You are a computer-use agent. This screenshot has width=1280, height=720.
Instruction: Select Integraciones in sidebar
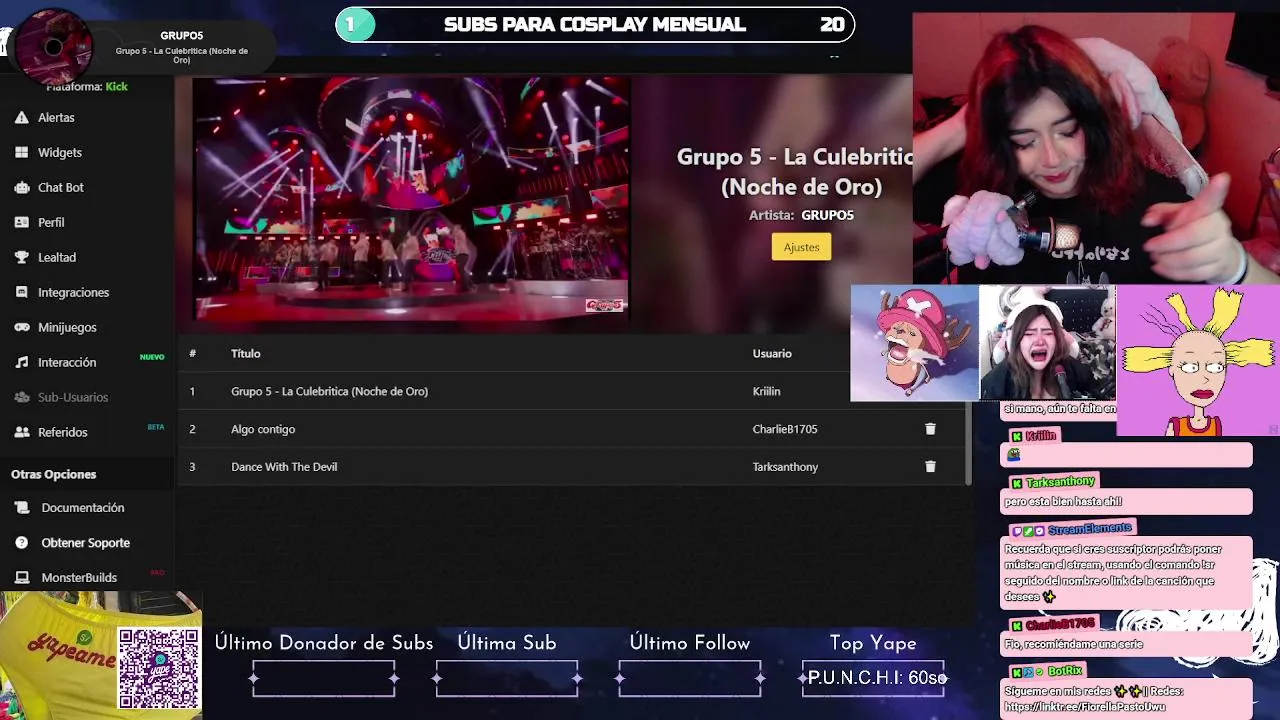(x=74, y=293)
